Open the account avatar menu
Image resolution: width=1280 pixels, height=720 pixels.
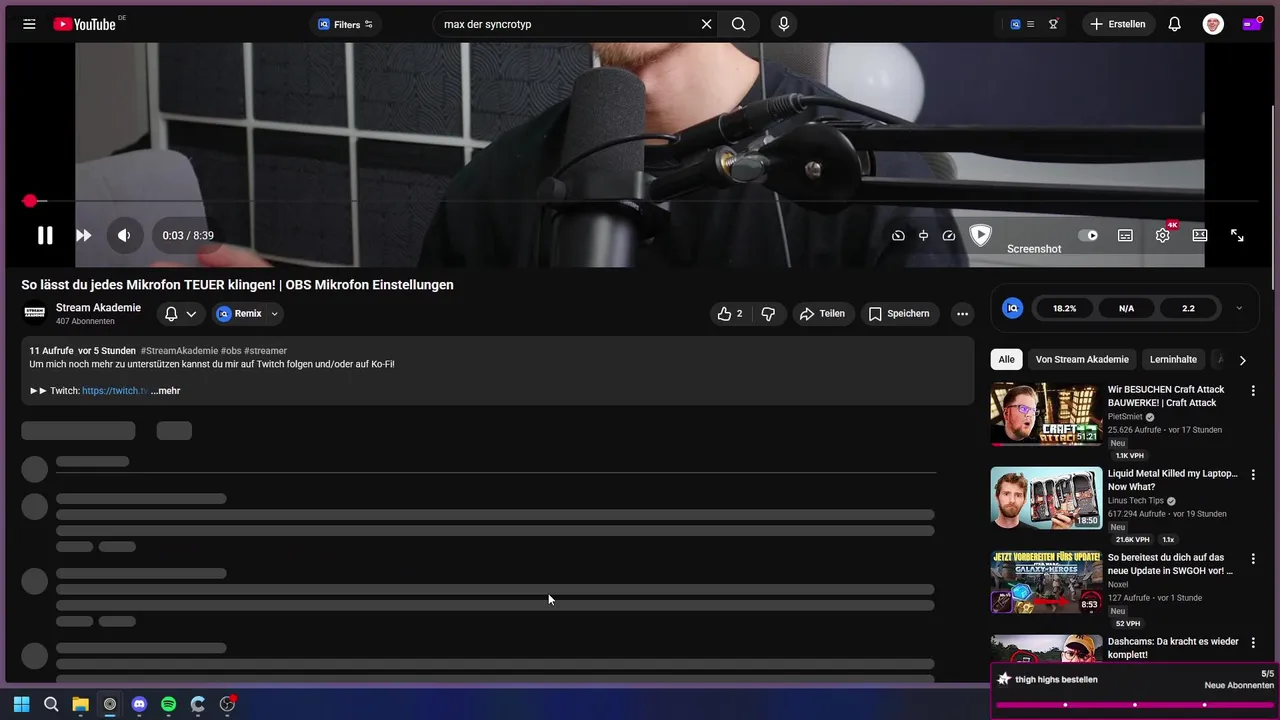1213,24
